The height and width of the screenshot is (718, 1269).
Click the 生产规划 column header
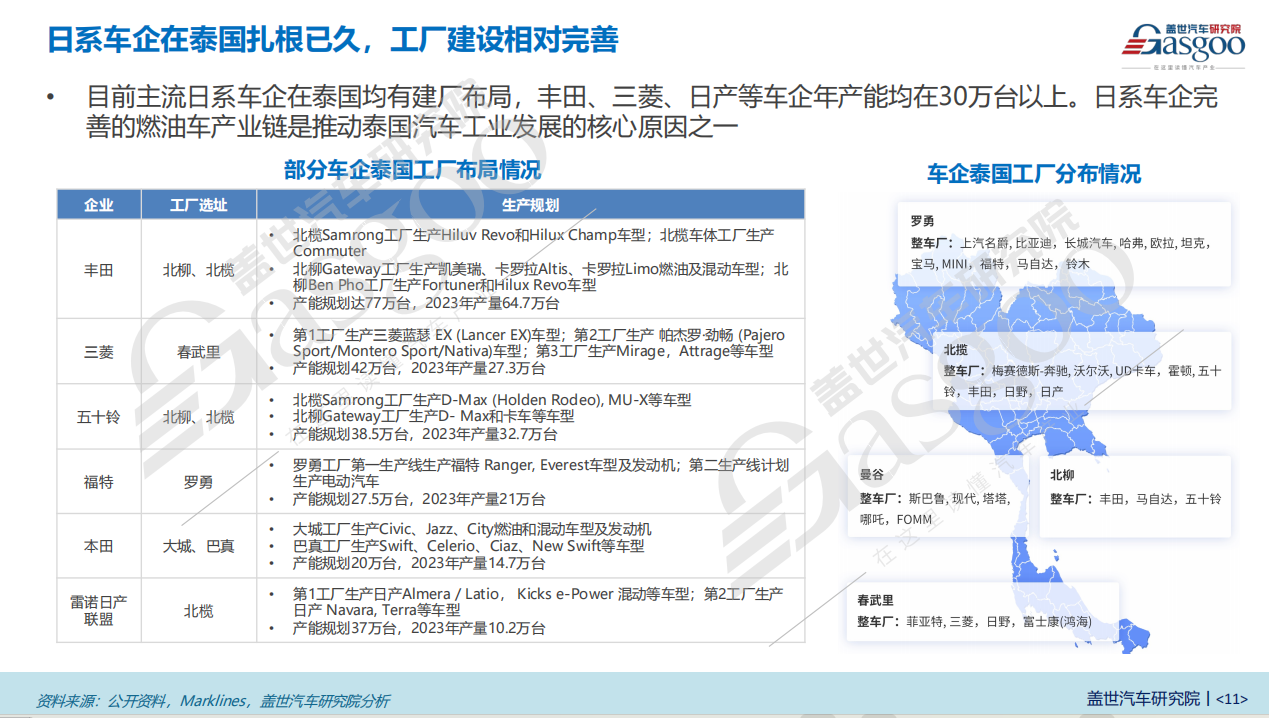(530, 205)
